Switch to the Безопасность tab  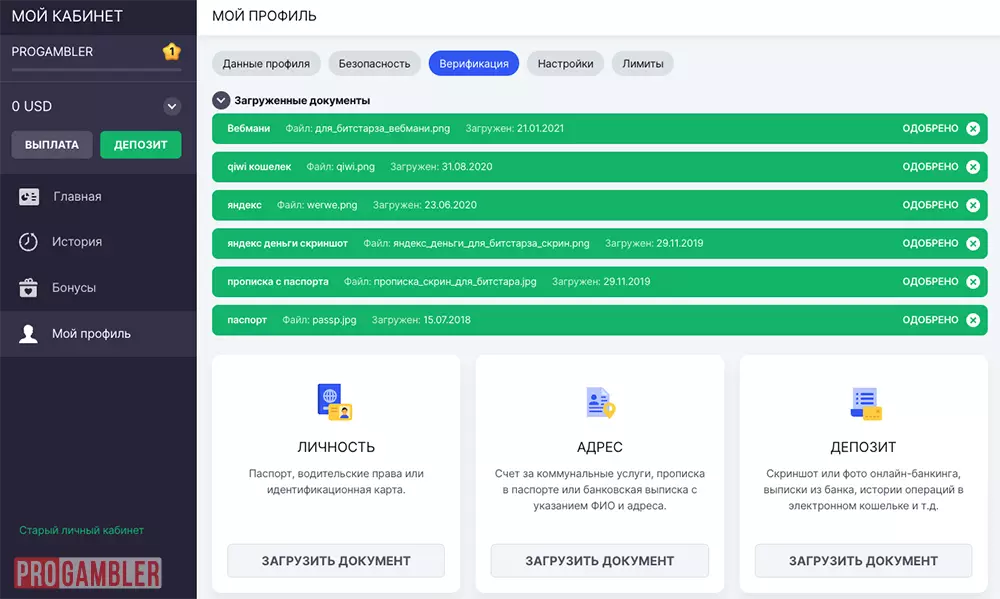[x=373, y=62]
